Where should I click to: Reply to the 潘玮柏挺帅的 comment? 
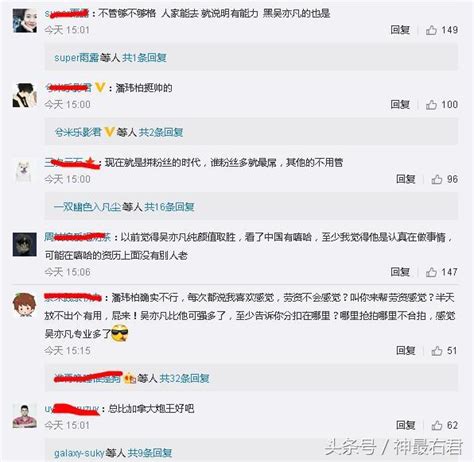400,105
